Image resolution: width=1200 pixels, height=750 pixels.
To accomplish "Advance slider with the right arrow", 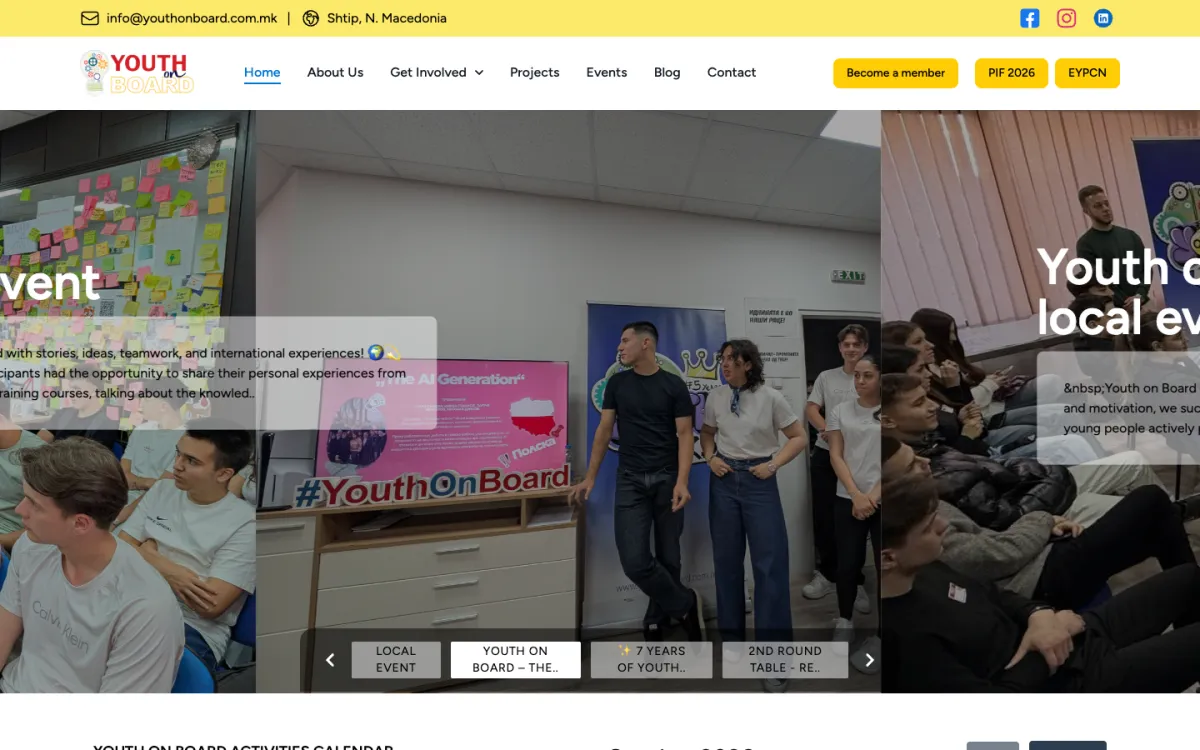I will (869, 660).
